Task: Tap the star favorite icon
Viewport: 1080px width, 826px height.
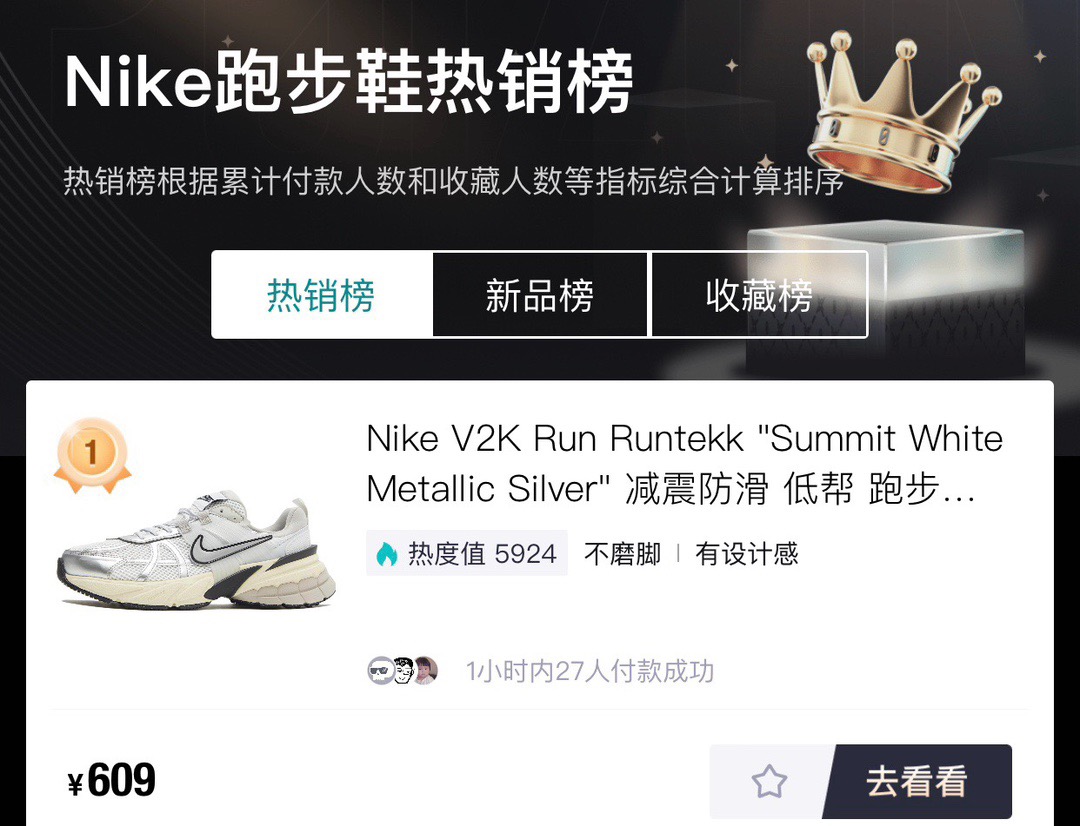Action: pyautogui.click(x=769, y=781)
